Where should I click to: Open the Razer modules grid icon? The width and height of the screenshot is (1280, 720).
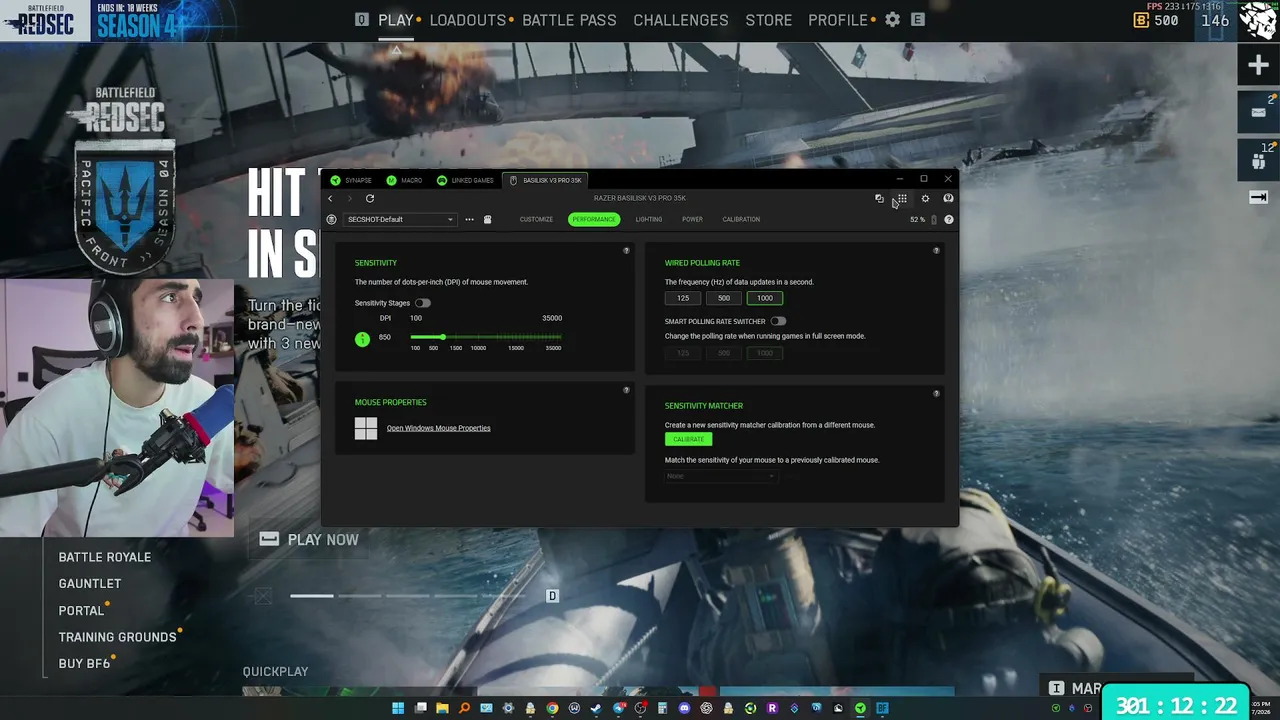(901, 198)
